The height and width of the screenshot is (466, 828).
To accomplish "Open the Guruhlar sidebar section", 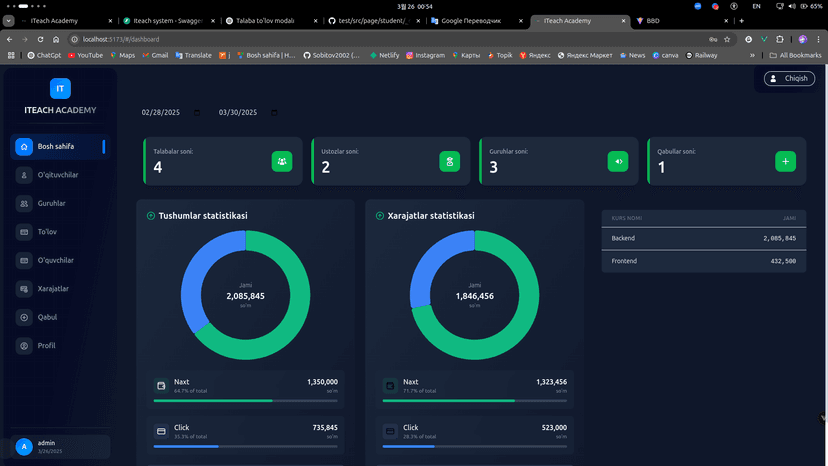I will click(51, 203).
